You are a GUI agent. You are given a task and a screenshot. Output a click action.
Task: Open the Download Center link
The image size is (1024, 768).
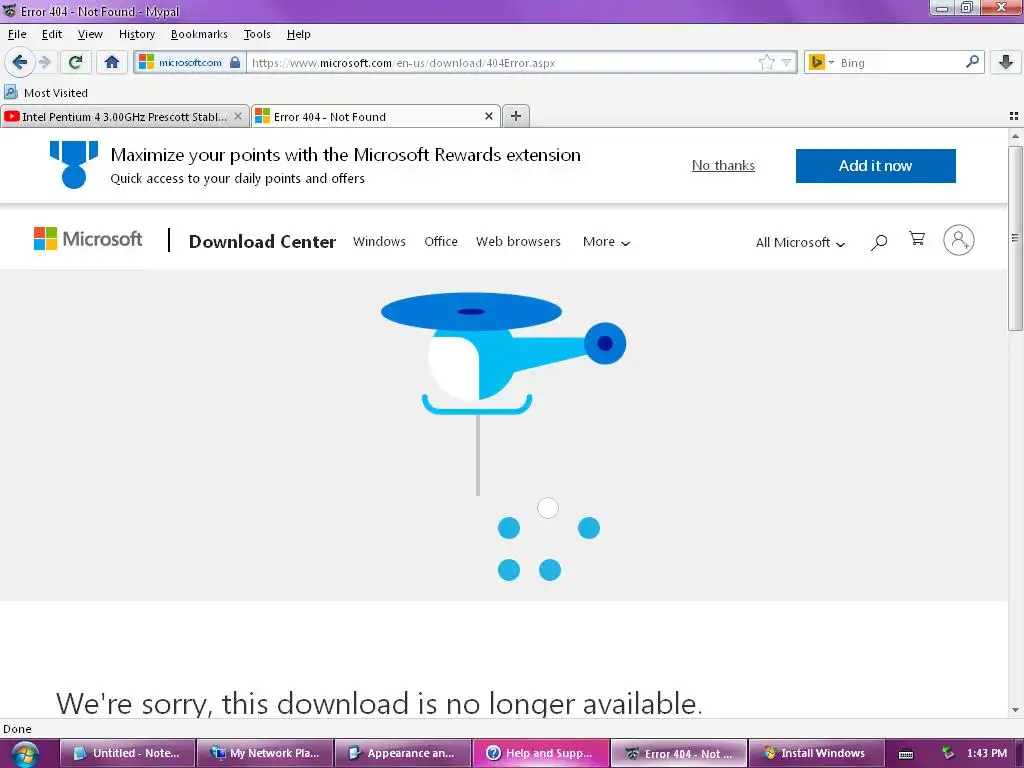[262, 242]
